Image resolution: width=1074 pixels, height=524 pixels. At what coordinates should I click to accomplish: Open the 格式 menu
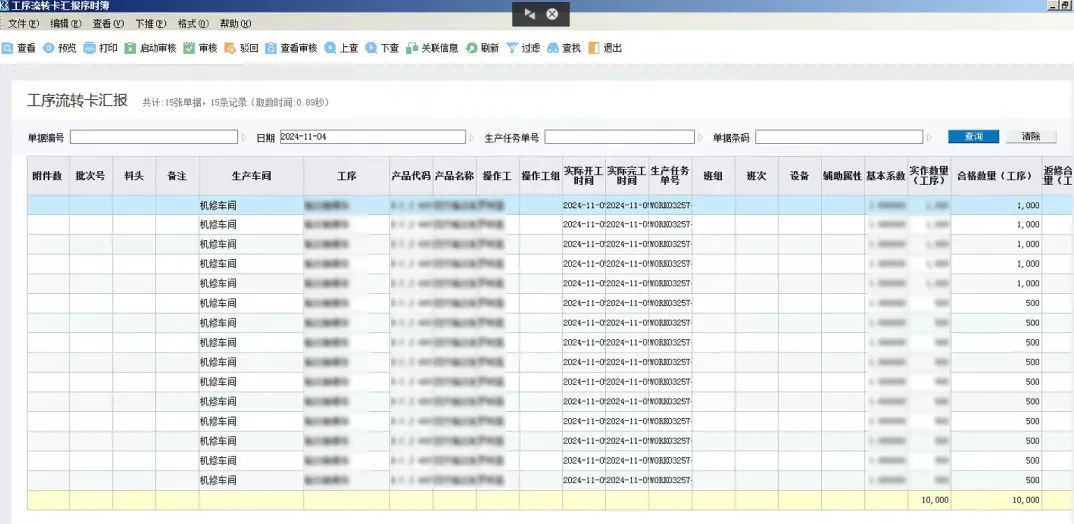pyautogui.click(x=192, y=24)
